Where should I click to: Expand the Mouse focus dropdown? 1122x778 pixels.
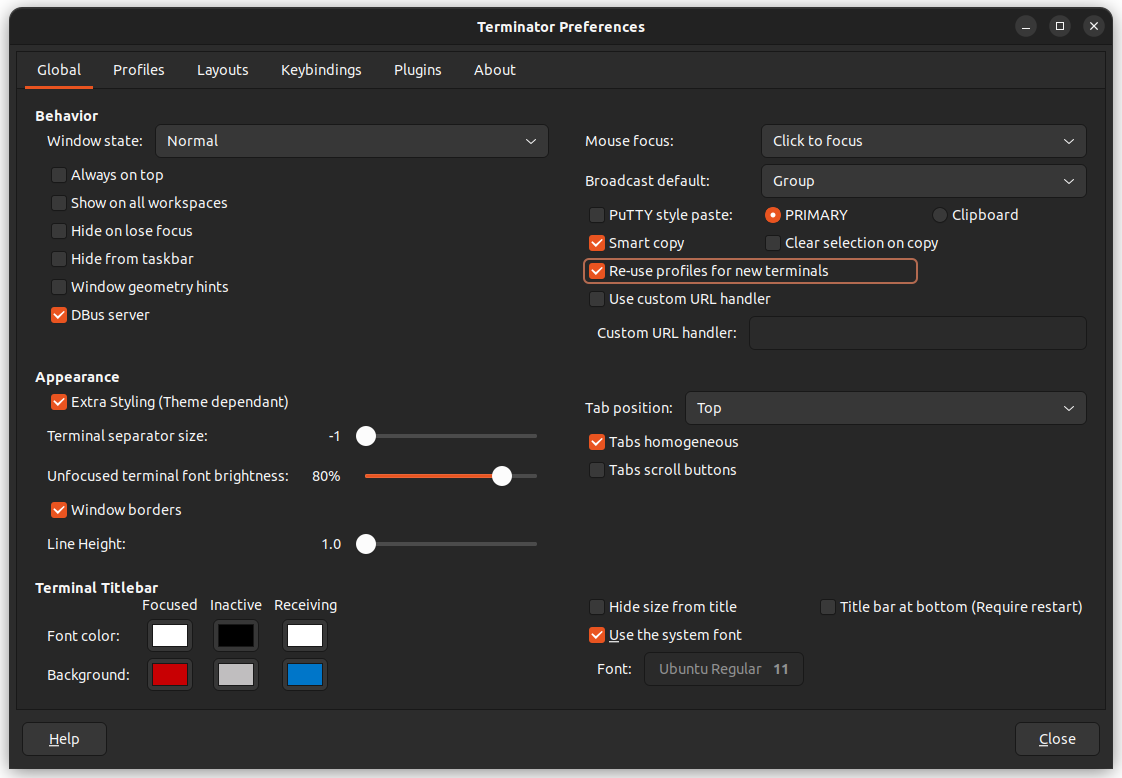[924, 141]
